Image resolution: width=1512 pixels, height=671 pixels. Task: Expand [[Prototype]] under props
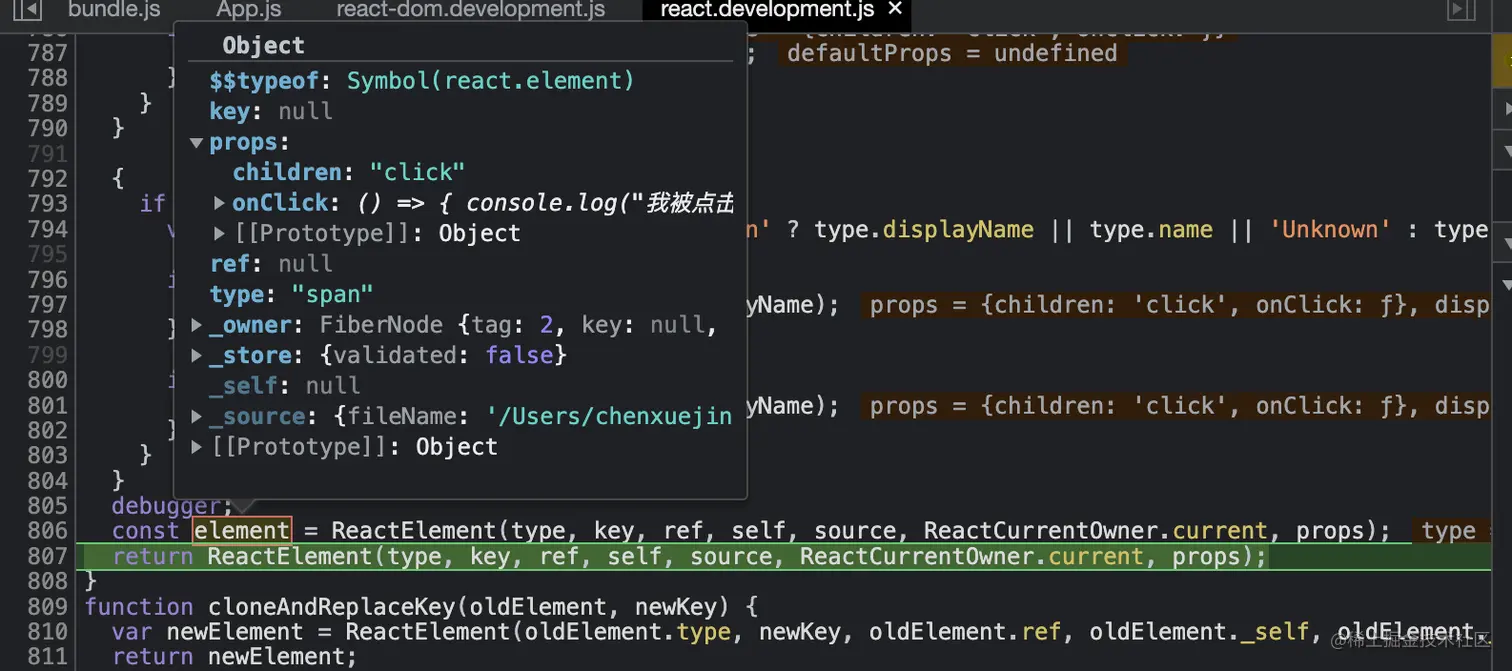pos(219,233)
